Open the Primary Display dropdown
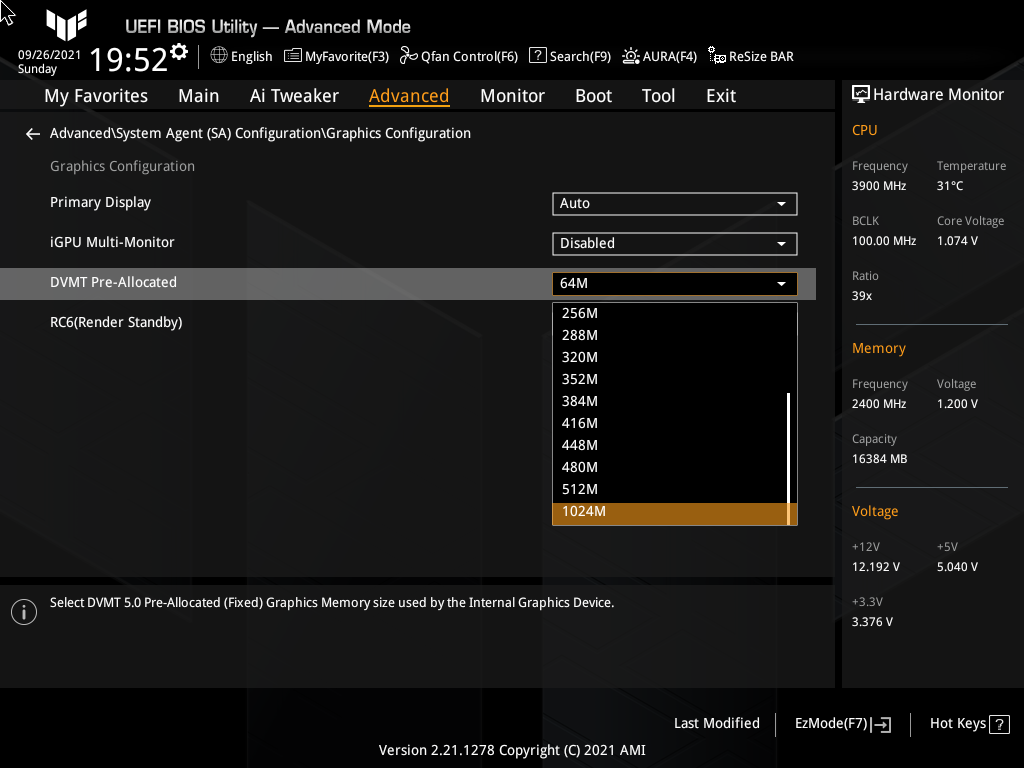1024x768 pixels. [x=674, y=203]
